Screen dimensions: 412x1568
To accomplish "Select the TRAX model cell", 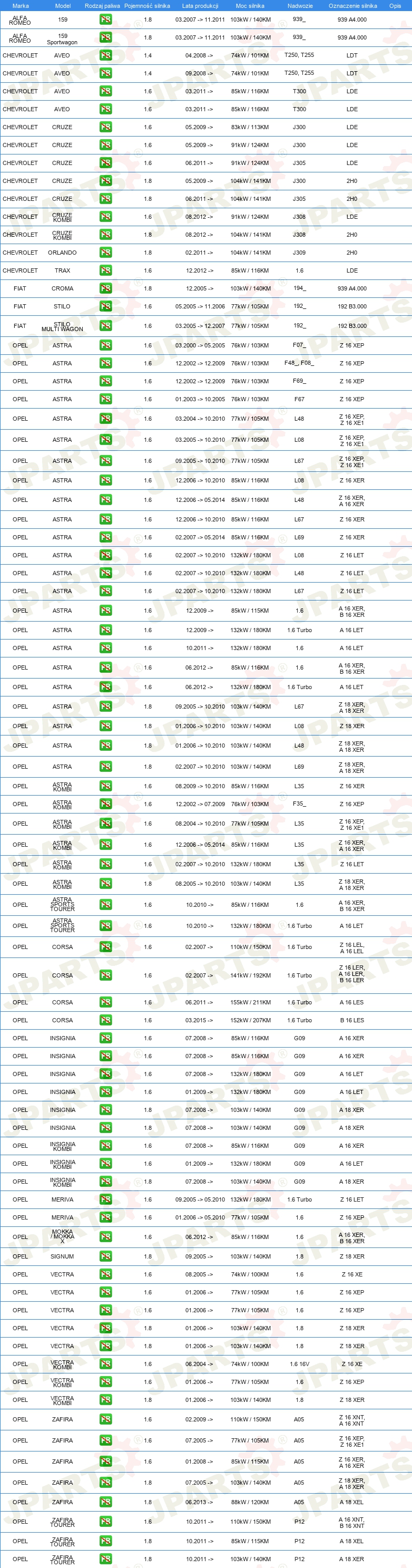I will (62, 270).
